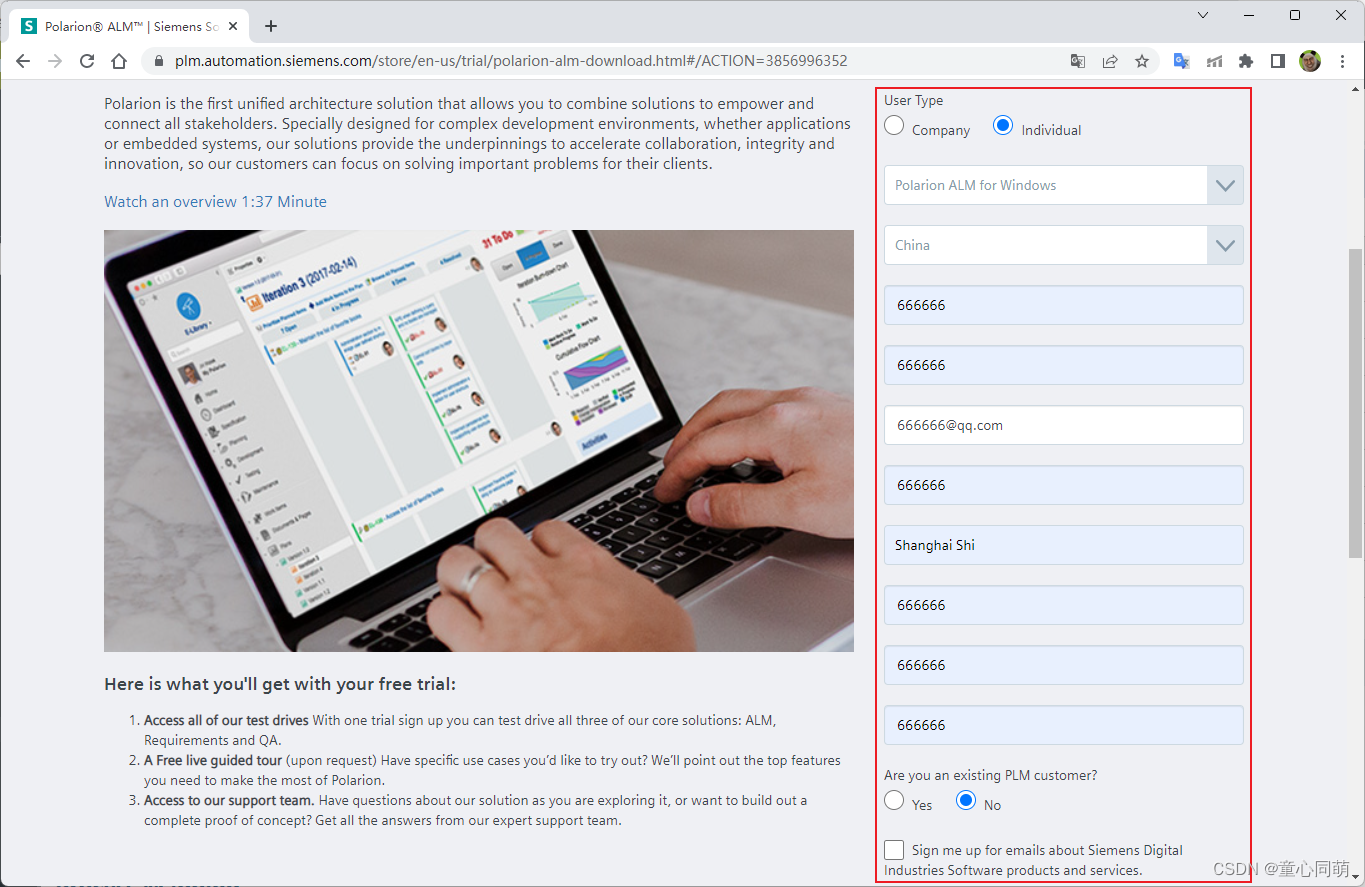The height and width of the screenshot is (887, 1365).
Task: Click the 666666@qq.com email field
Action: tap(1064, 425)
